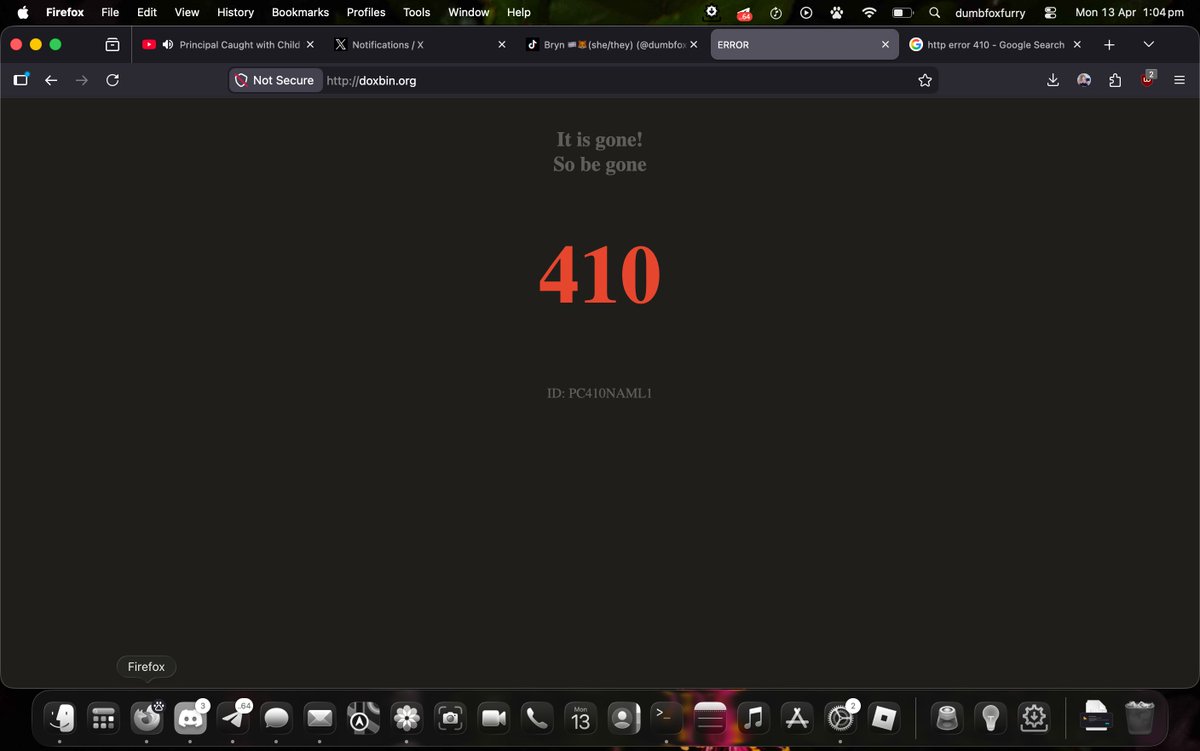Open the Bookmarks menu
Screen dimensions: 1200x751
(x=300, y=12)
